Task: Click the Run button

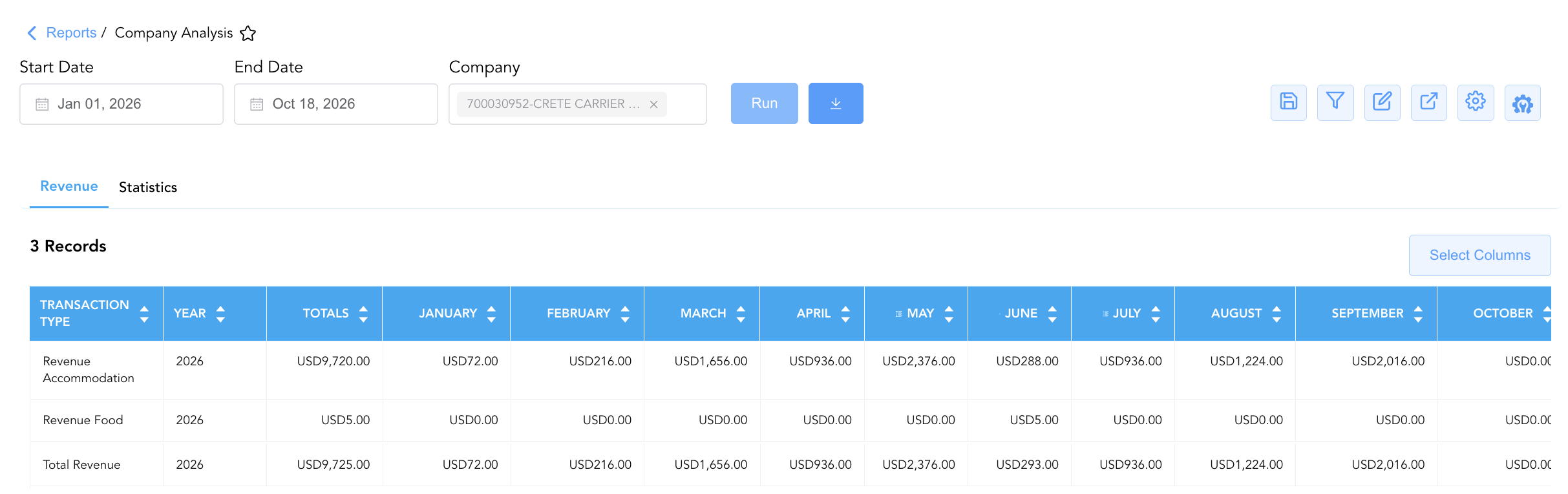Action: (x=765, y=103)
